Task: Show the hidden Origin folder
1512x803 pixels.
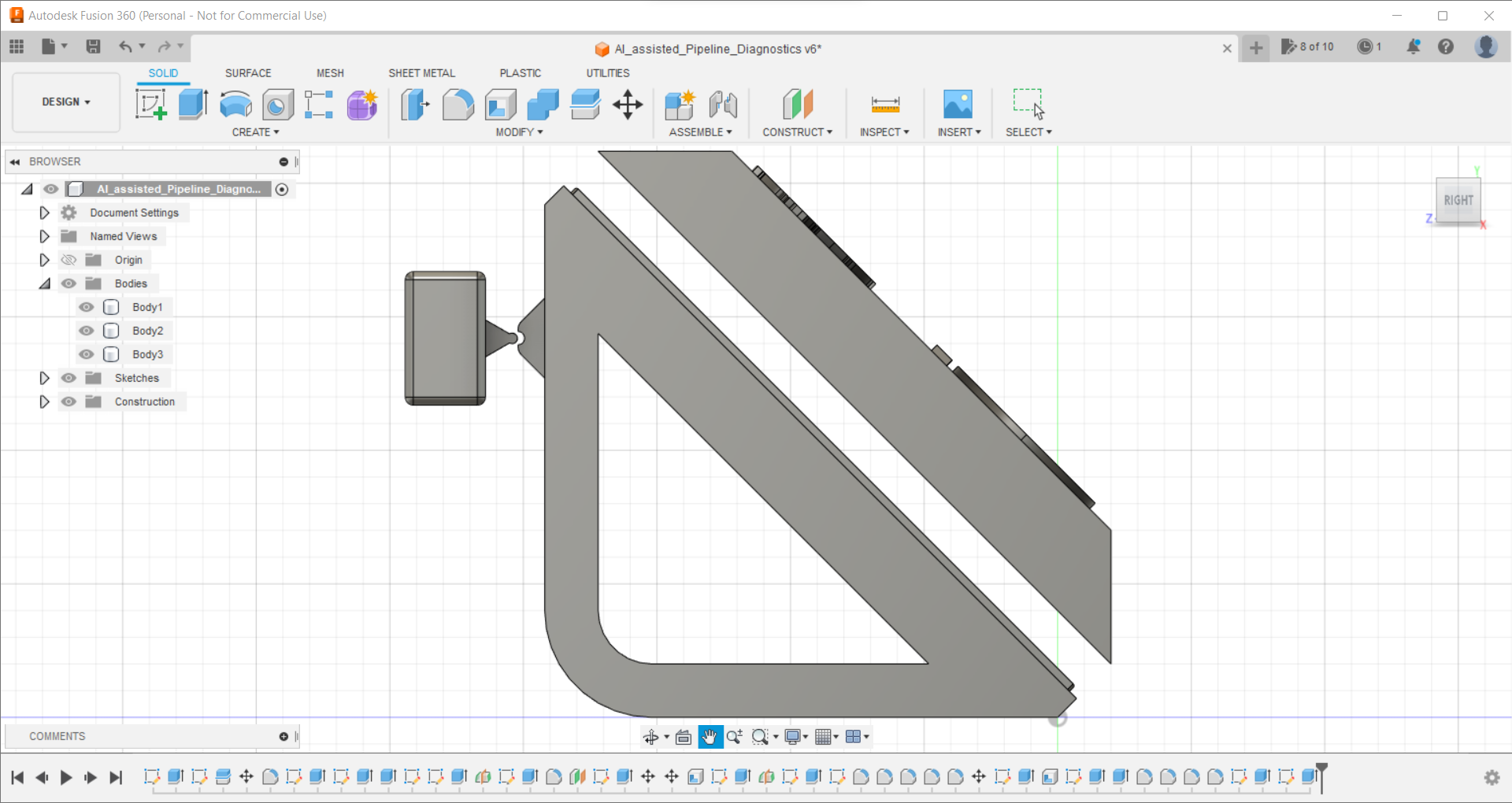Action: click(x=69, y=260)
